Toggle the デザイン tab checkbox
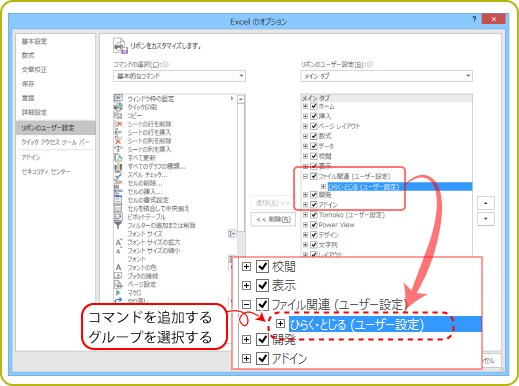This screenshot has width=519, height=386. coord(313,235)
